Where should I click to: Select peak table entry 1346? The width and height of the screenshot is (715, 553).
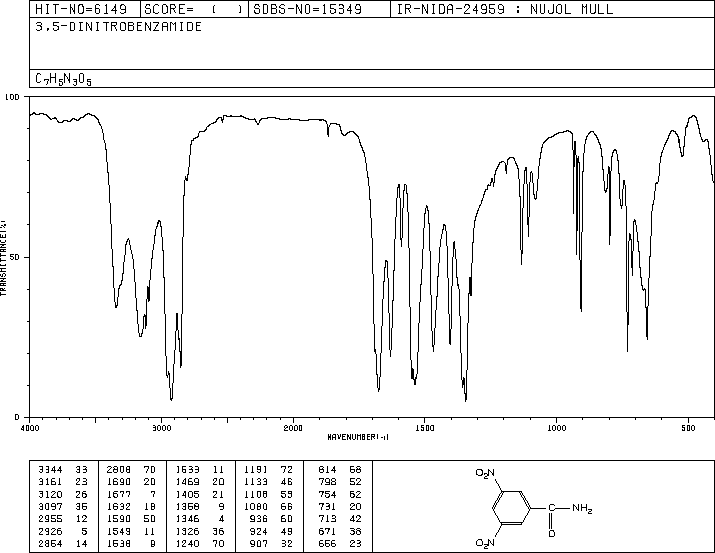[187, 519]
